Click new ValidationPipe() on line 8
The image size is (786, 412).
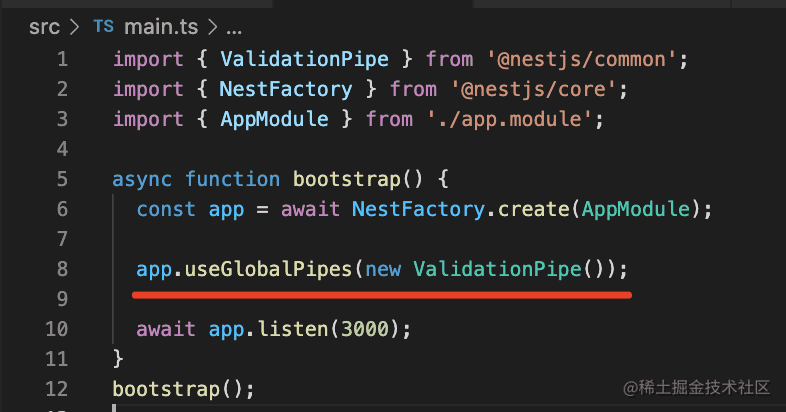coord(488,269)
